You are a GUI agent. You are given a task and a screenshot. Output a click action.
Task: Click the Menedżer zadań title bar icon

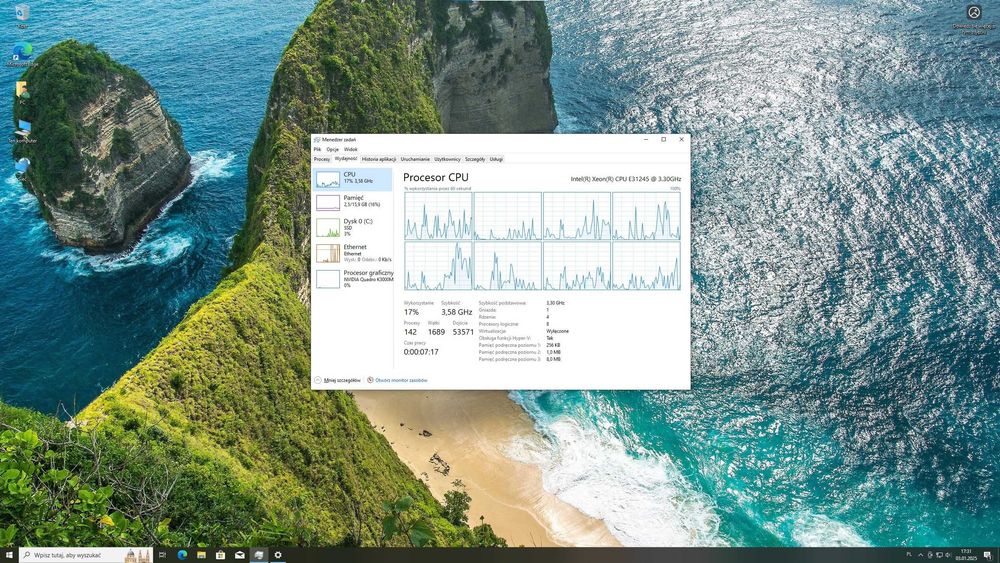click(317, 139)
